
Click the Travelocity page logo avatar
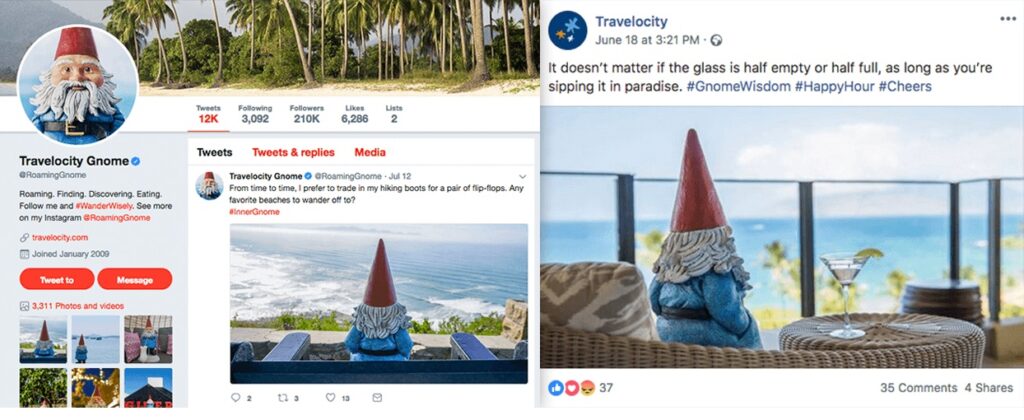click(x=568, y=31)
